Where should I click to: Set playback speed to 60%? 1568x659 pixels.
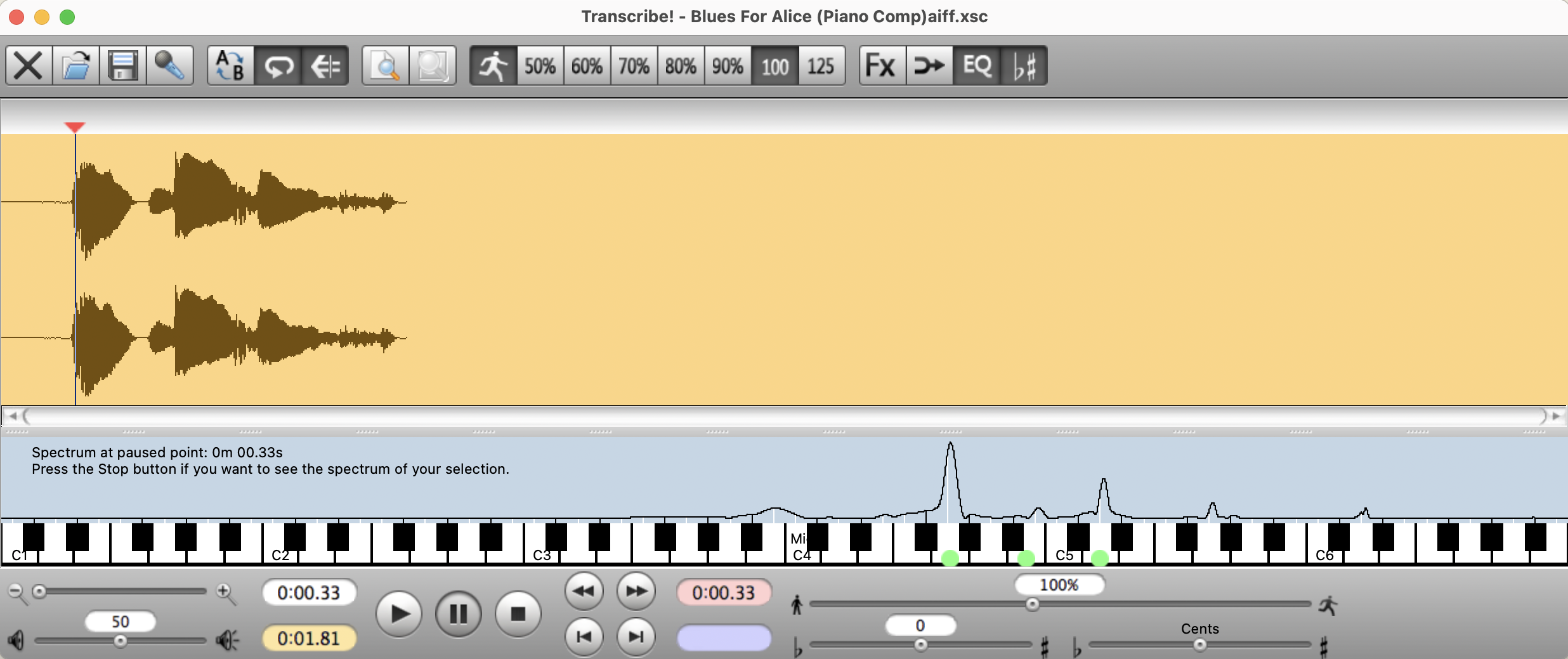point(587,65)
